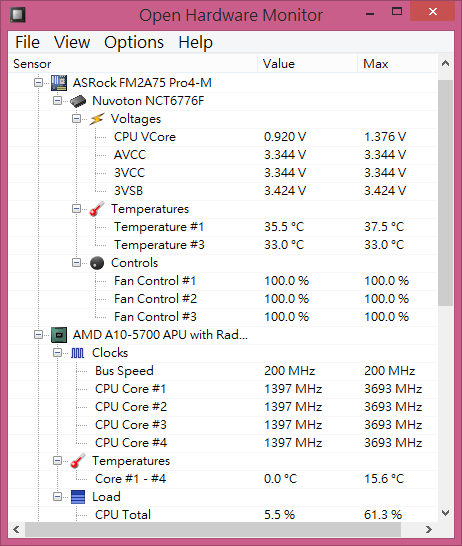The height and width of the screenshot is (546, 462).
Task: Collapse the Voltages tree branch
Action: pyautogui.click(x=76, y=119)
